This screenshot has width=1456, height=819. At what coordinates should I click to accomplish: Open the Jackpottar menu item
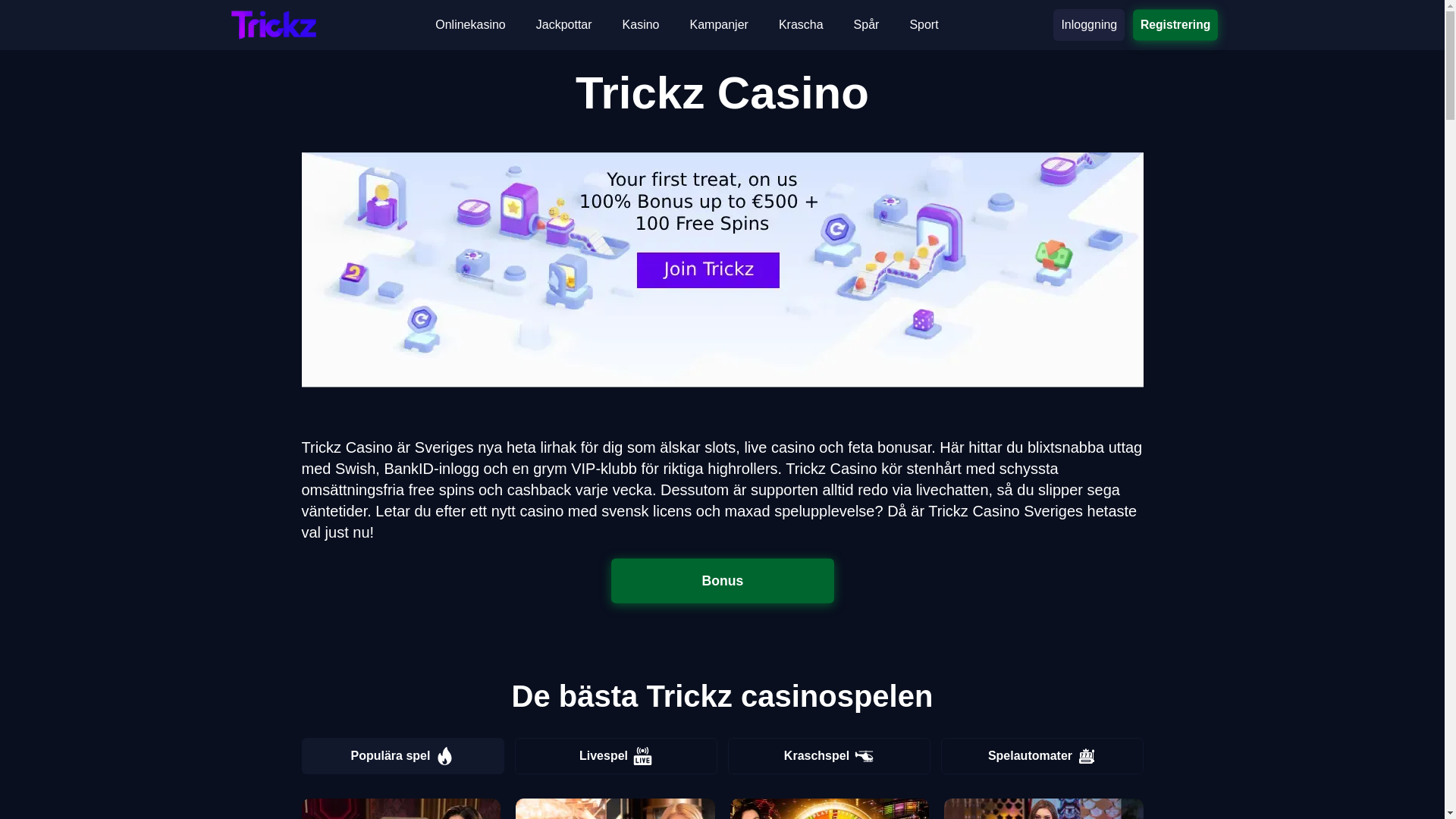point(563,25)
